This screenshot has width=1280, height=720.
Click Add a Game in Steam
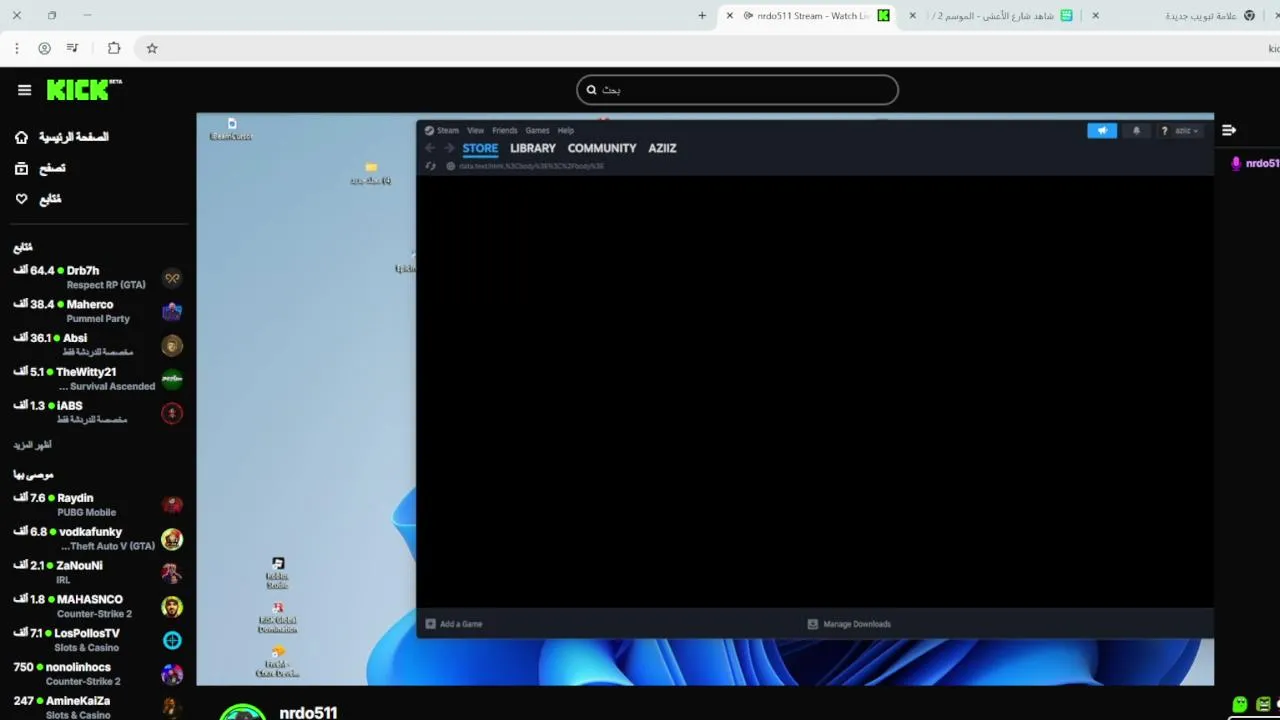tap(454, 624)
